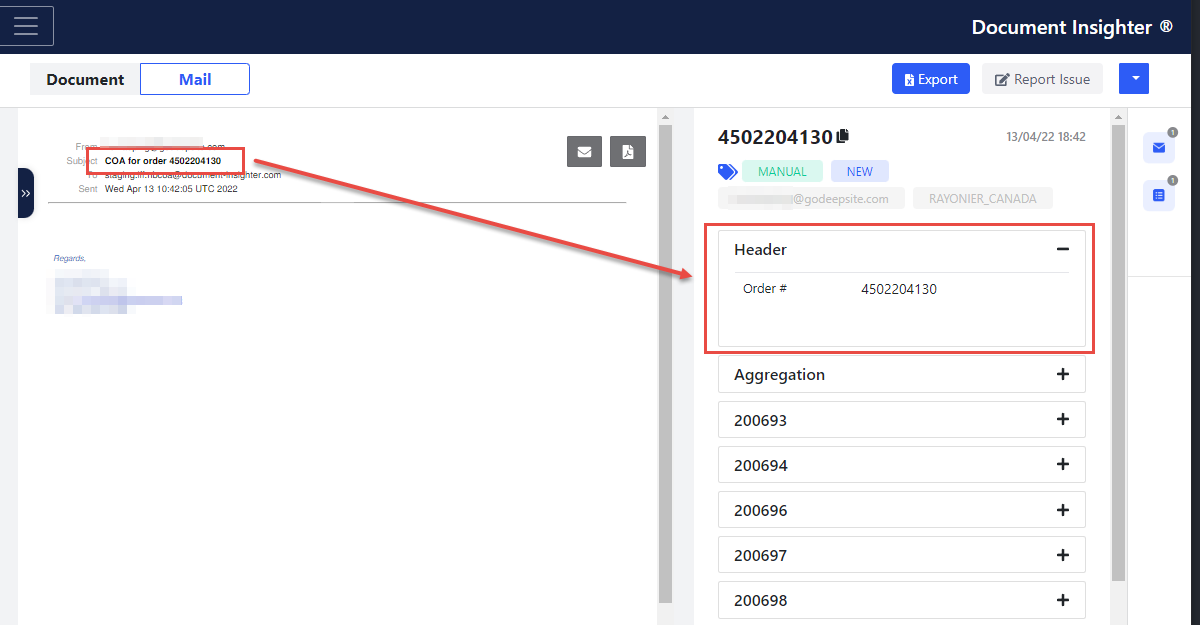1200x625 pixels.
Task: Expand the 200694 section
Action: pos(1062,465)
